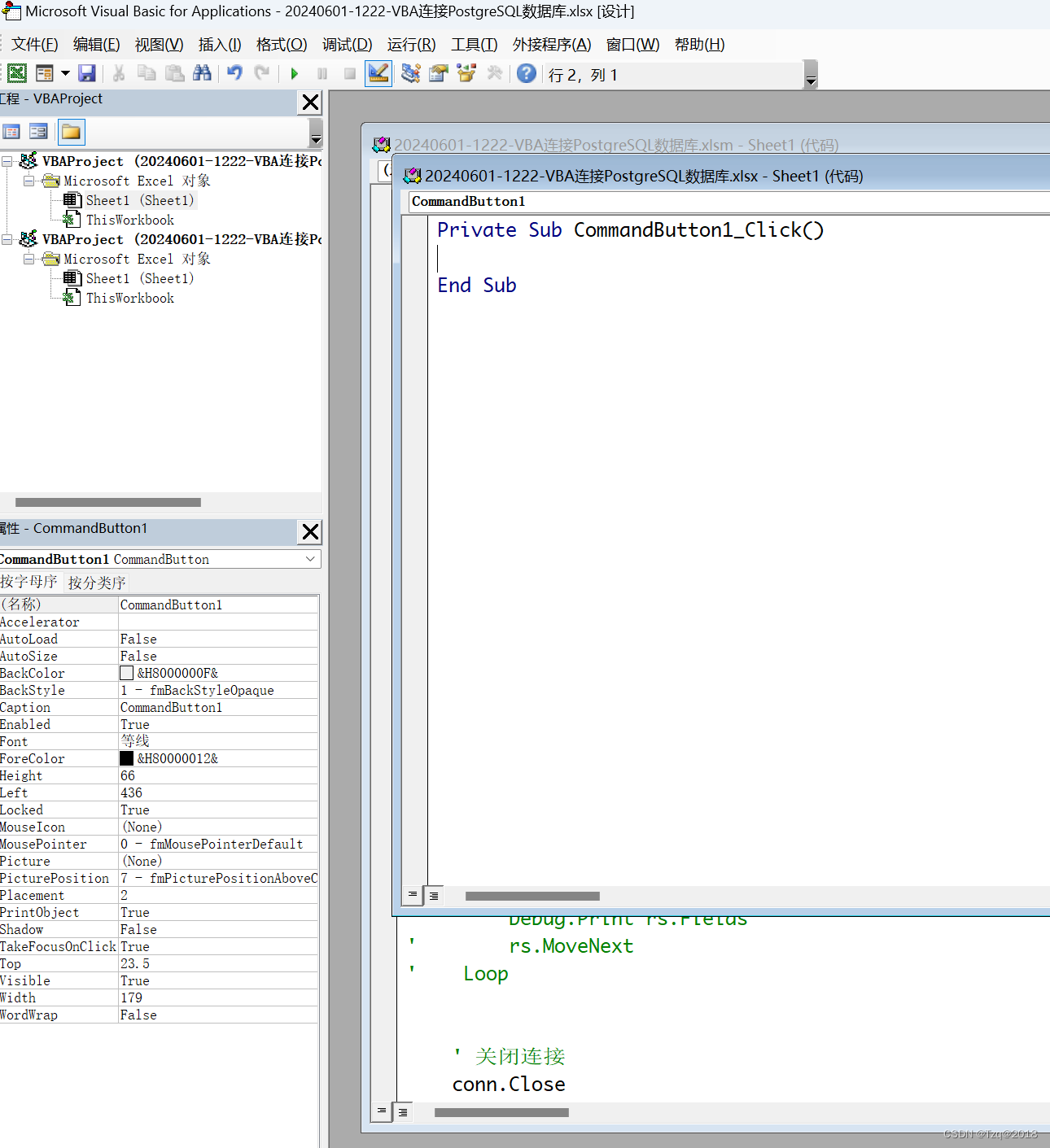Collapse the Microsoft Excel 对象 folder
Viewport: 1050px width, 1148px height.
click(x=29, y=181)
